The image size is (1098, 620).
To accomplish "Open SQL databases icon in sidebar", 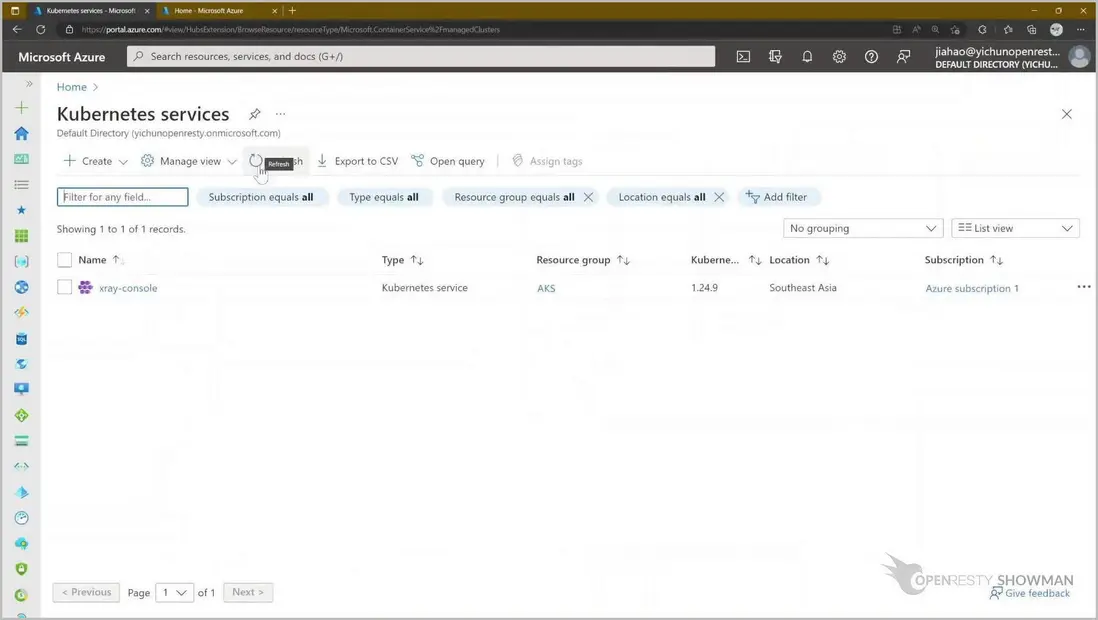I will 22,338.
